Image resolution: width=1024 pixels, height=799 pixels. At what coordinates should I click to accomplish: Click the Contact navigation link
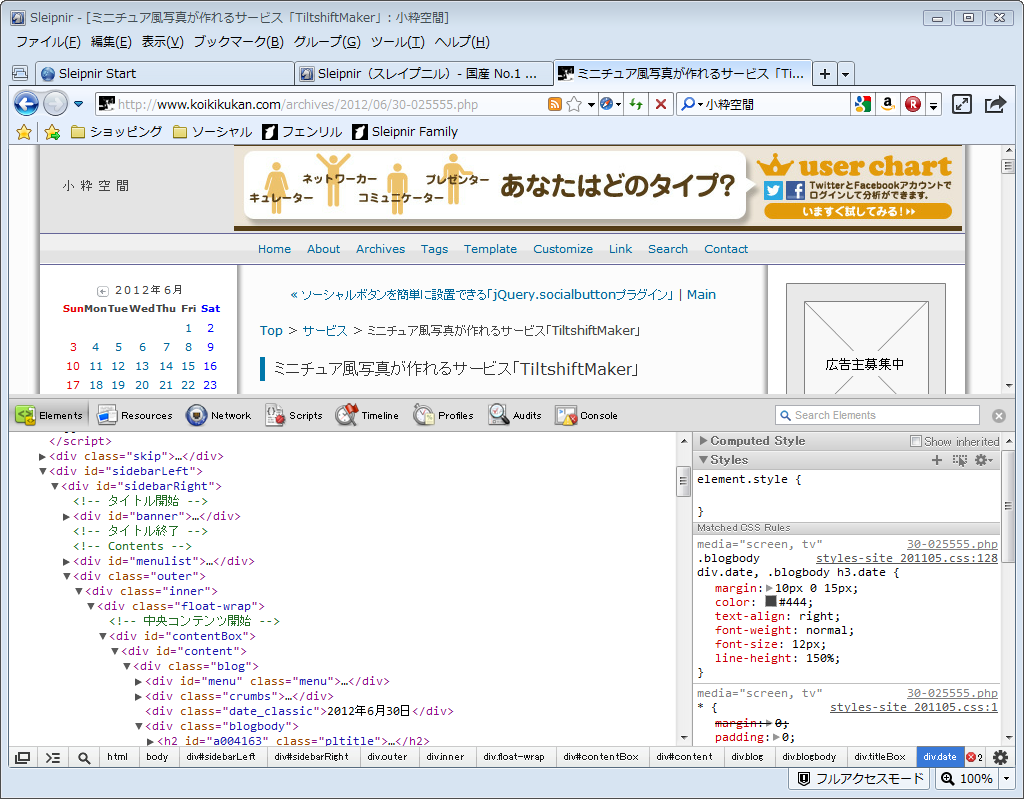(x=726, y=249)
